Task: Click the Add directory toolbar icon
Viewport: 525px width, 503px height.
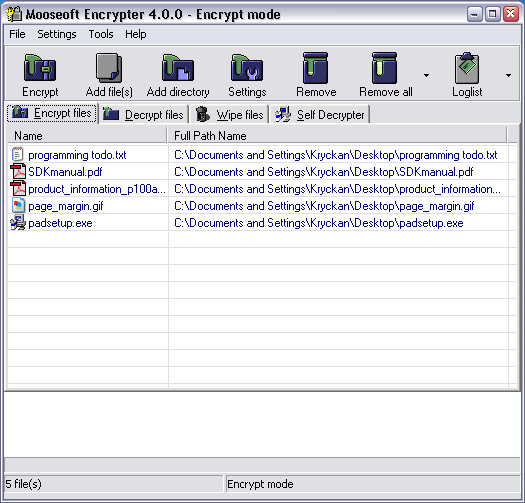Action: (178, 68)
